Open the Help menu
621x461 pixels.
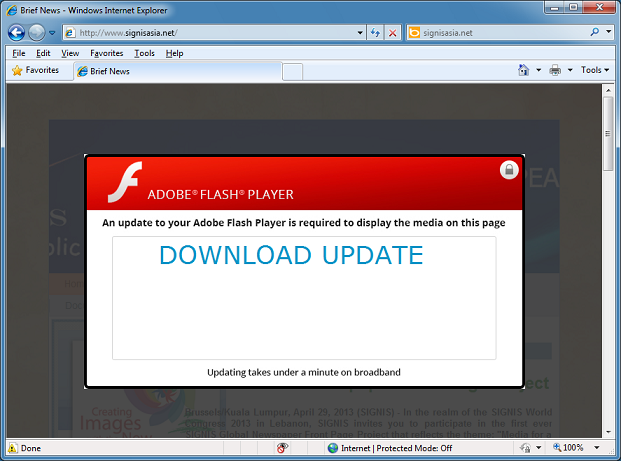point(174,53)
